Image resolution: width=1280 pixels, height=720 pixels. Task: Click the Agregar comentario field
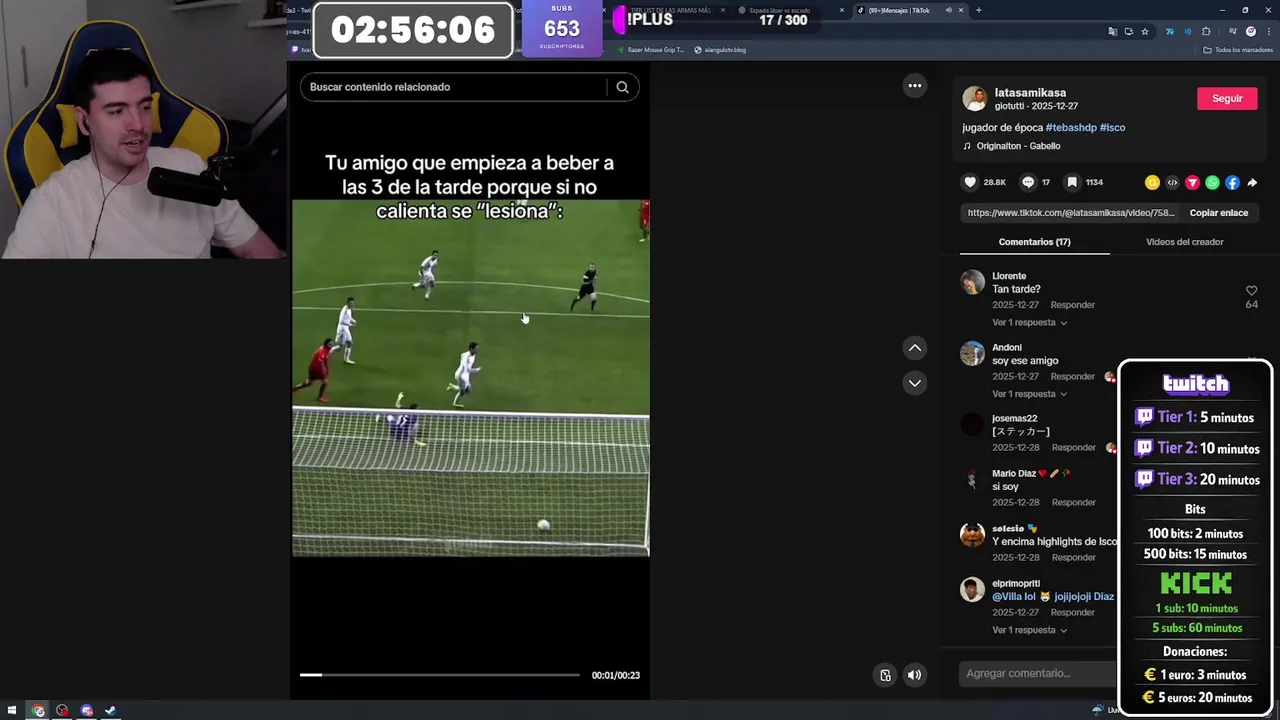(1036, 674)
